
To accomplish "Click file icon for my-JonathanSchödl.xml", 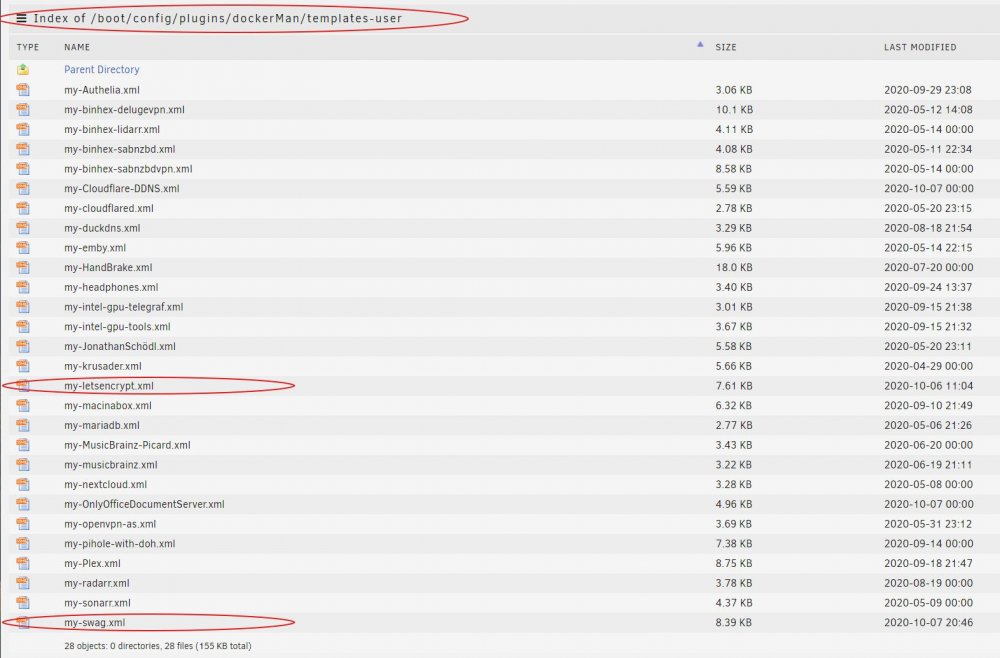I will click(x=23, y=347).
